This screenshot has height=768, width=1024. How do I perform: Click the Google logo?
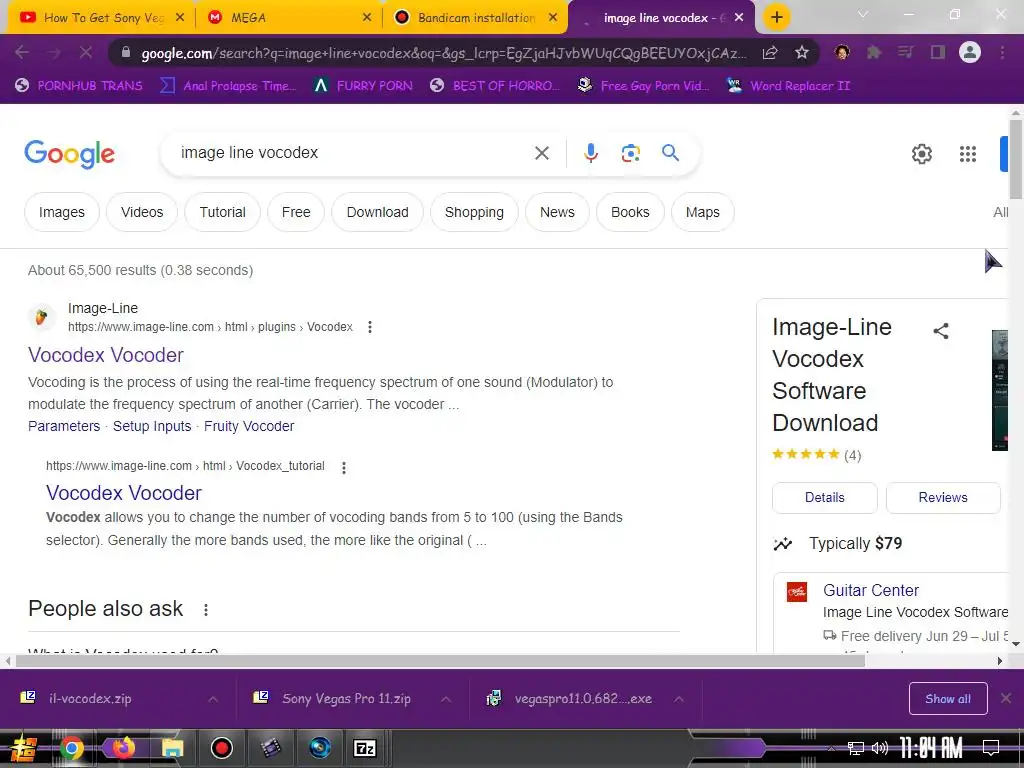click(69, 154)
